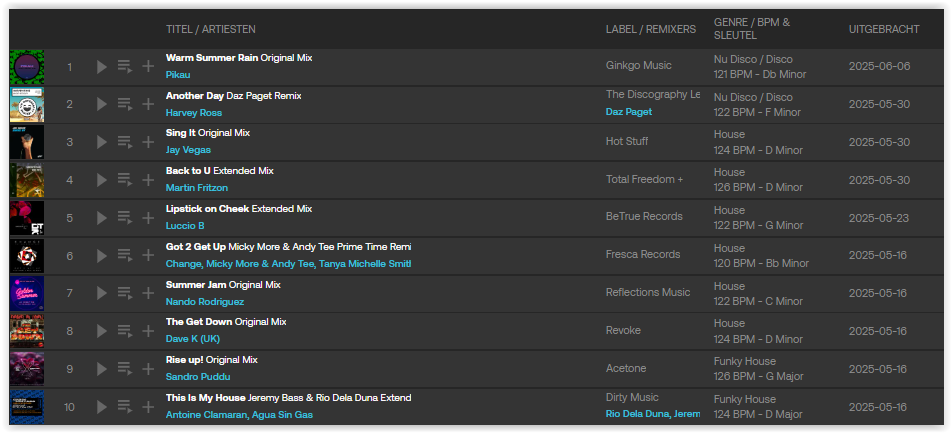Open Warm Summer Rain album artwork thumbnail
Image resolution: width=952 pixels, height=433 pixels.
pos(27,67)
